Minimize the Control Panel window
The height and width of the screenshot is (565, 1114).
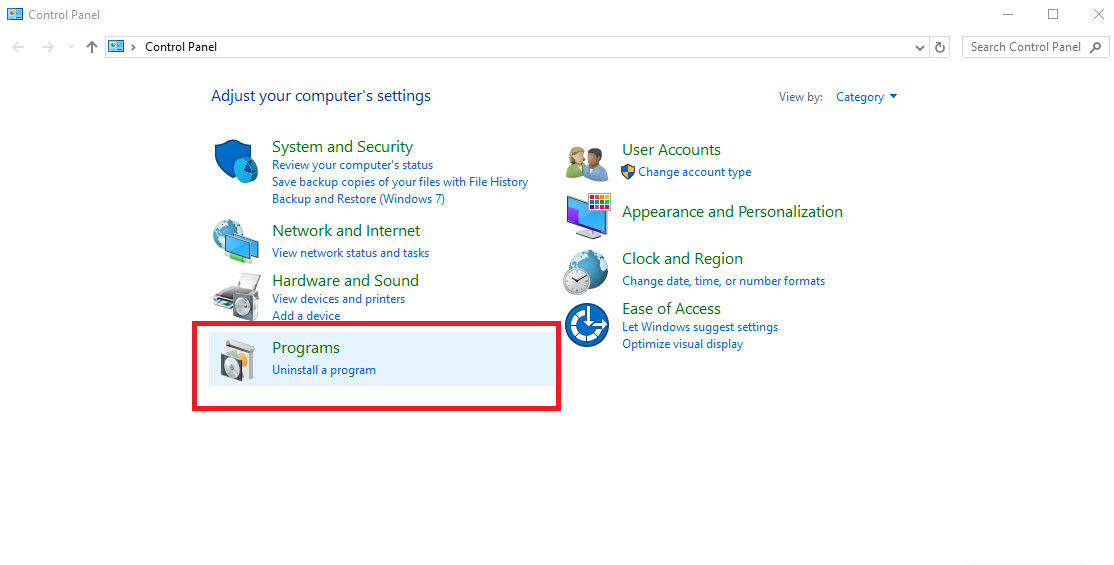pyautogui.click(x=1007, y=14)
